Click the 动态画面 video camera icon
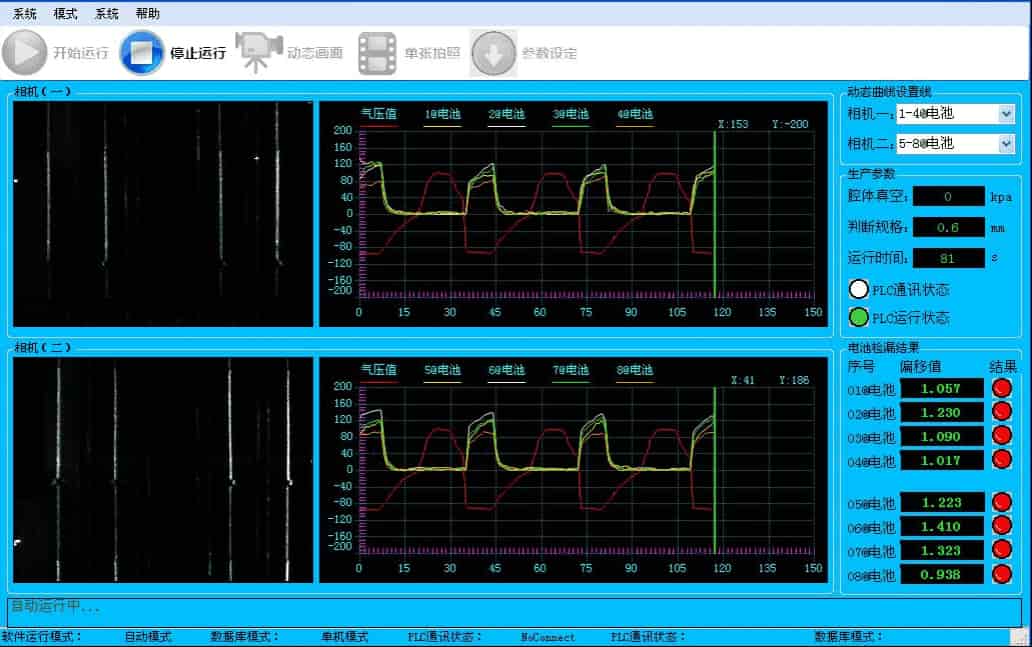The width and height of the screenshot is (1032, 647). click(257, 53)
